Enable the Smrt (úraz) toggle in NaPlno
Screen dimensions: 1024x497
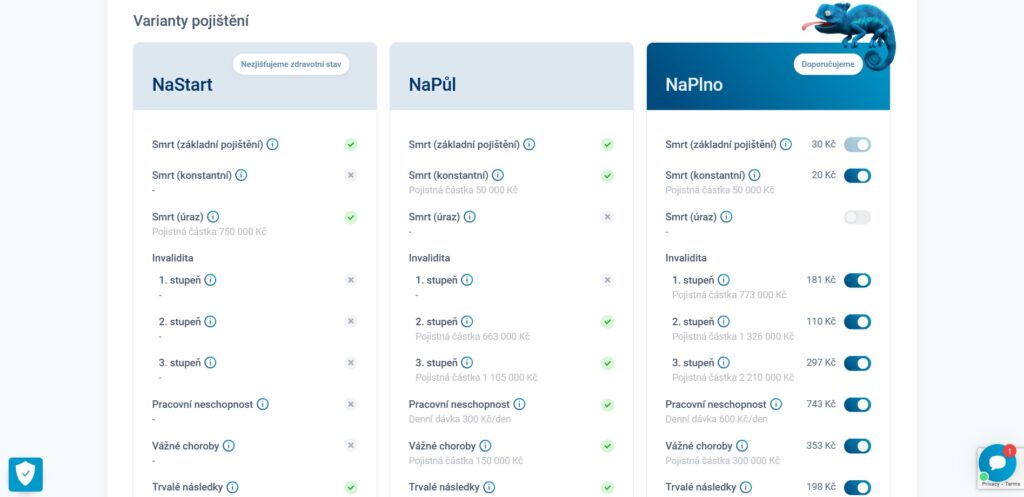pyautogui.click(x=857, y=217)
